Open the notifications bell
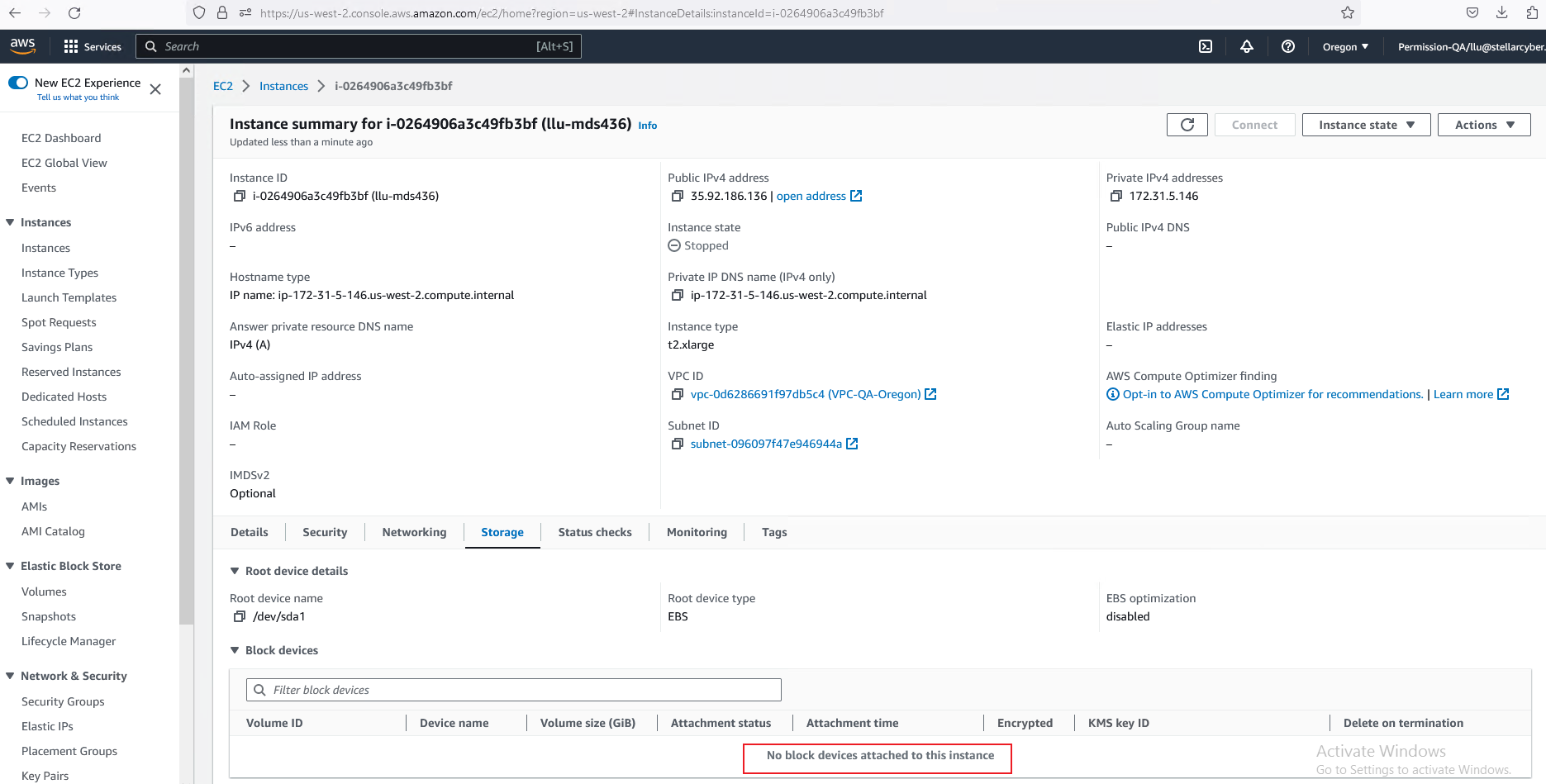This screenshot has width=1546, height=784. click(1246, 46)
